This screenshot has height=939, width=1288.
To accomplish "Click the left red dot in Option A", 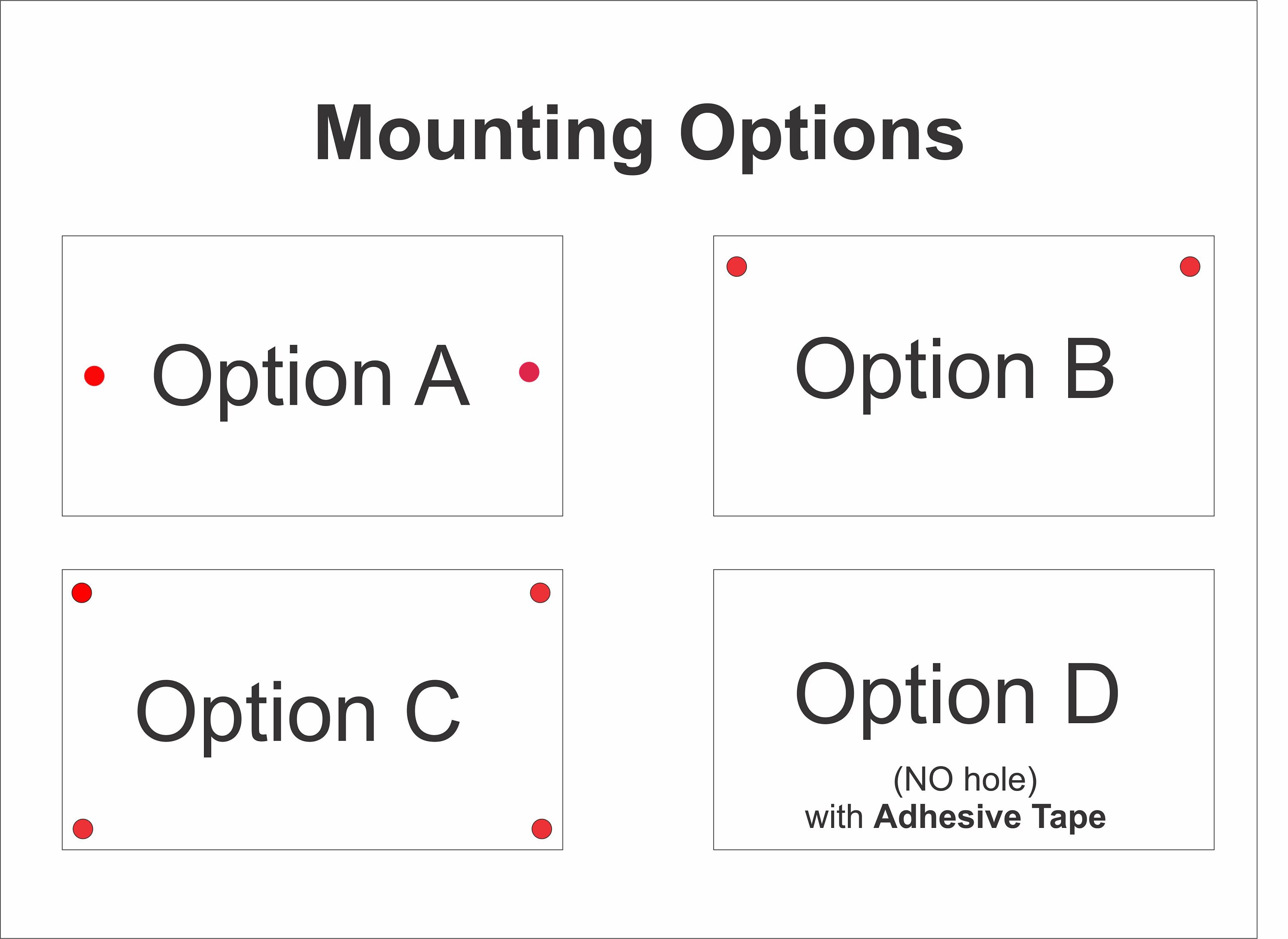I will 94,376.
